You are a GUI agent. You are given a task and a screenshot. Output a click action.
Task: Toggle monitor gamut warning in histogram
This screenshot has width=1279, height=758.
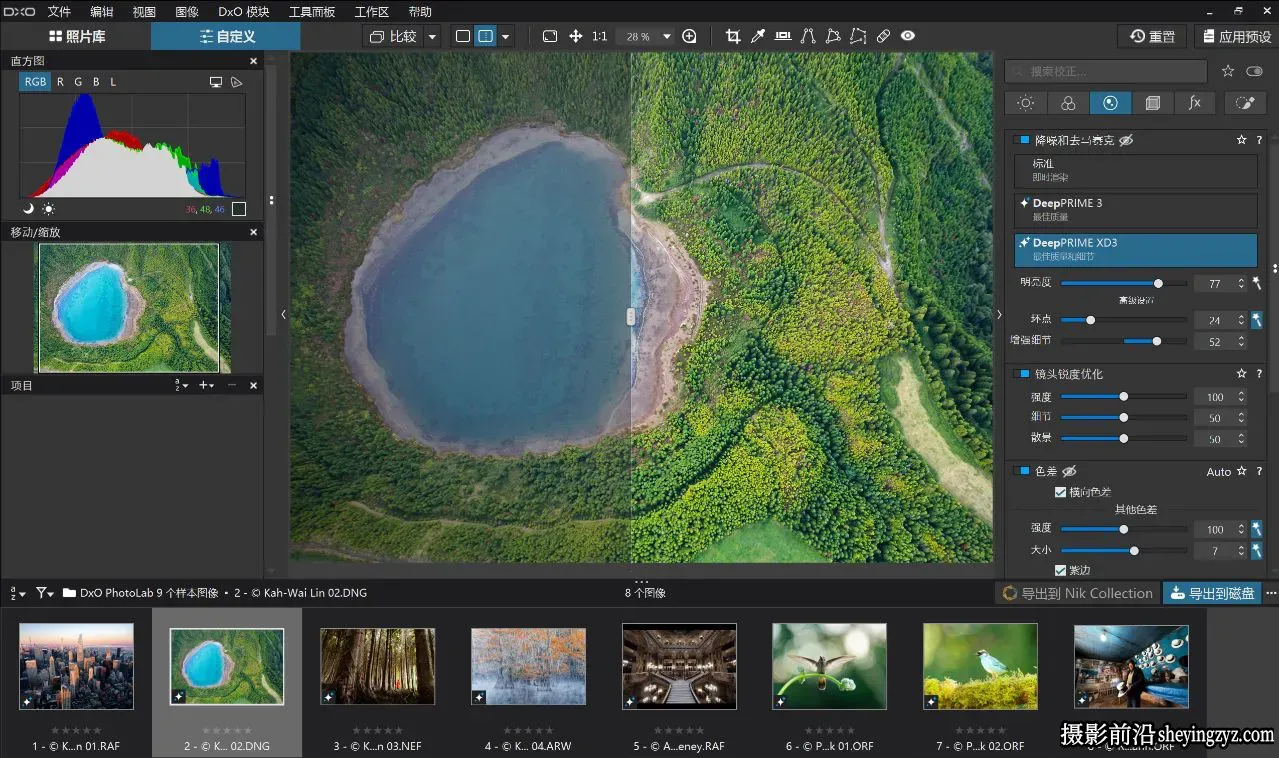[x=216, y=82]
